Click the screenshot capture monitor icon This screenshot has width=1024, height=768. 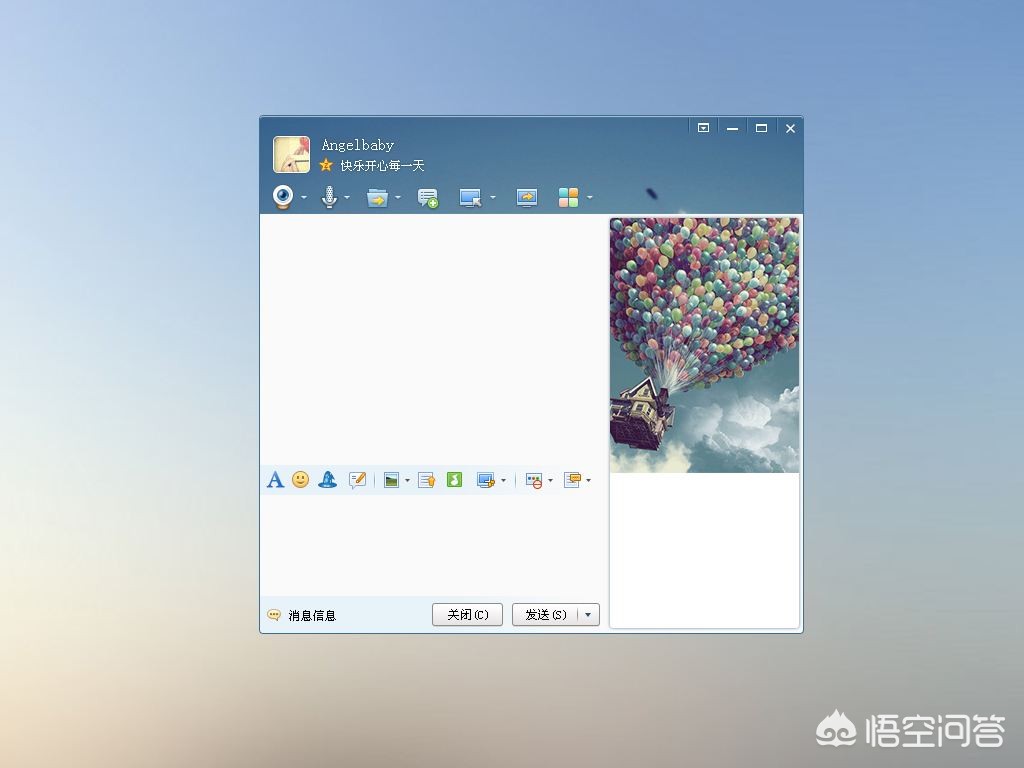click(486, 481)
